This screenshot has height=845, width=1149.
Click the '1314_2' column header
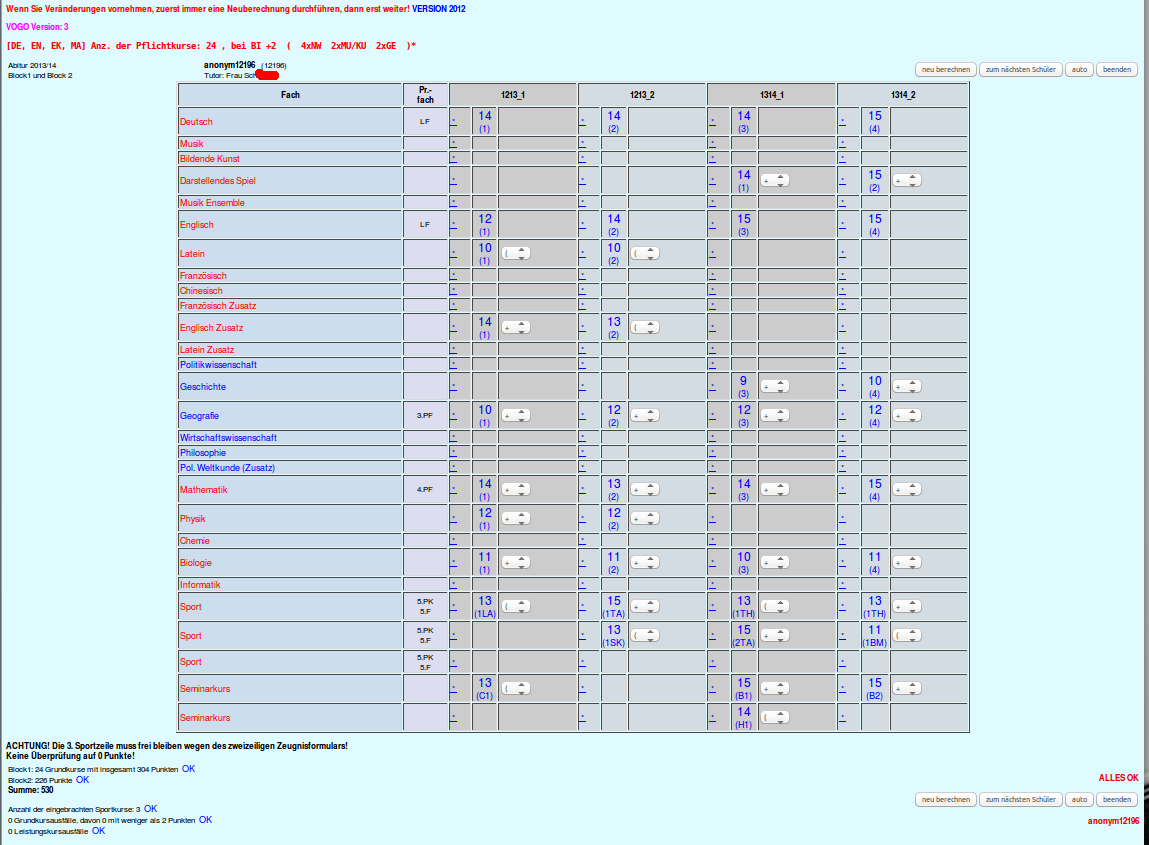point(903,95)
